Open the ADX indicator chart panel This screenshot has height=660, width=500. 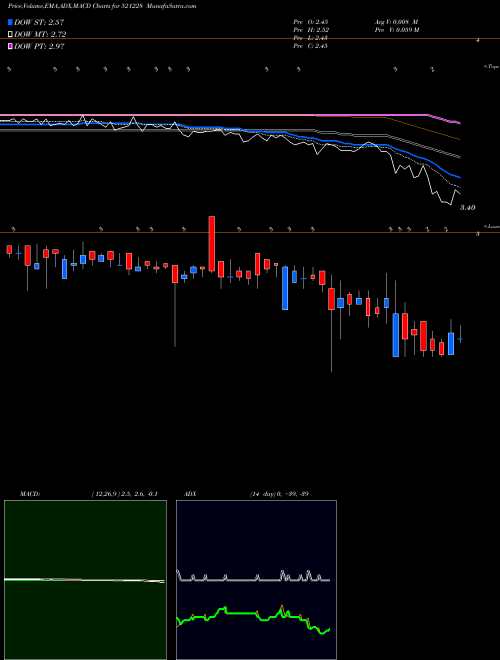pyautogui.click(x=256, y=580)
